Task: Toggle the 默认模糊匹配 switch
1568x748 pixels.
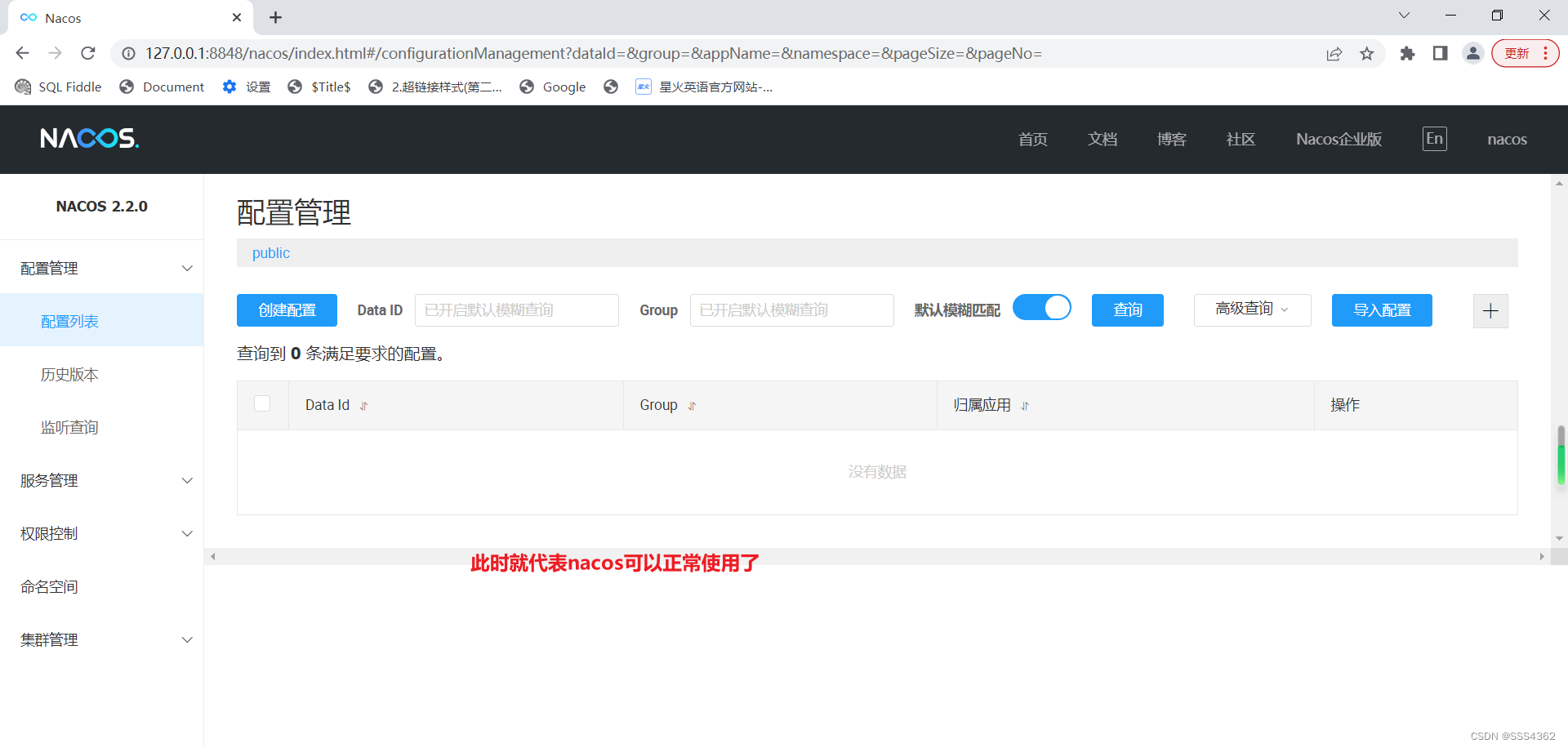Action: tap(1042, 308)
